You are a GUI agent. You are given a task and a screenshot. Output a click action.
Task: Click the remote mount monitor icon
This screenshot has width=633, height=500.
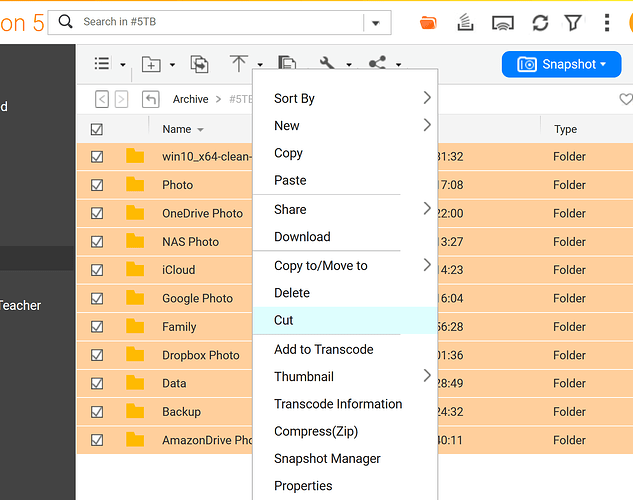tap(504, 22)
